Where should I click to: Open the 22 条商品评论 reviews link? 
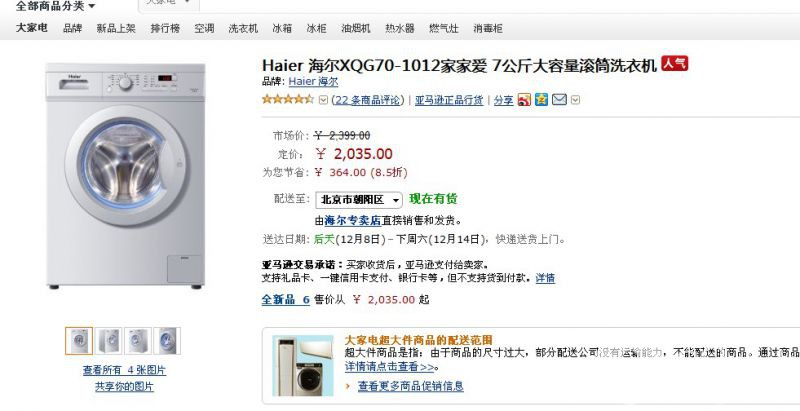click(x=368, y=100)
